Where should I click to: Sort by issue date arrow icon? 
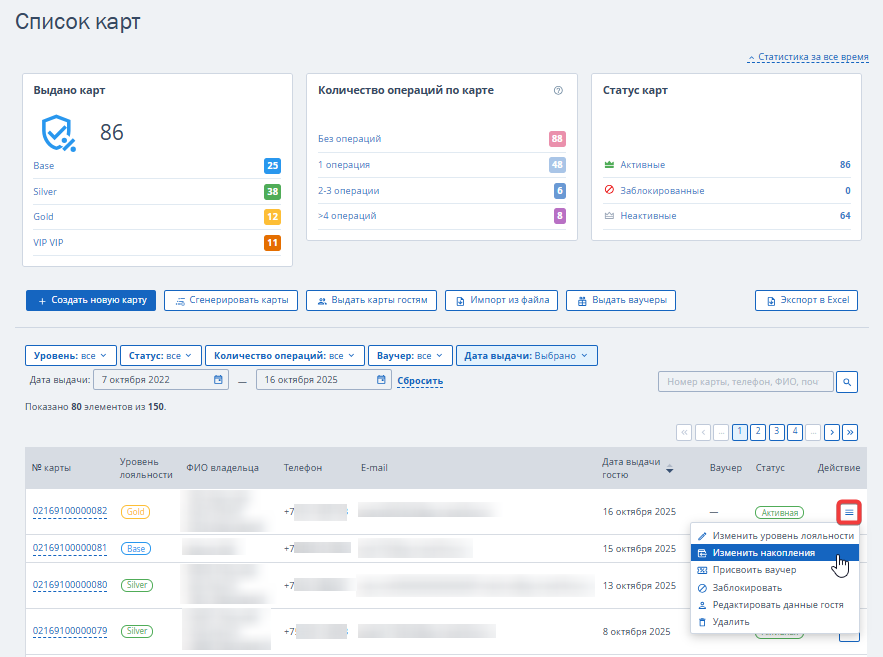coord(670,468)
